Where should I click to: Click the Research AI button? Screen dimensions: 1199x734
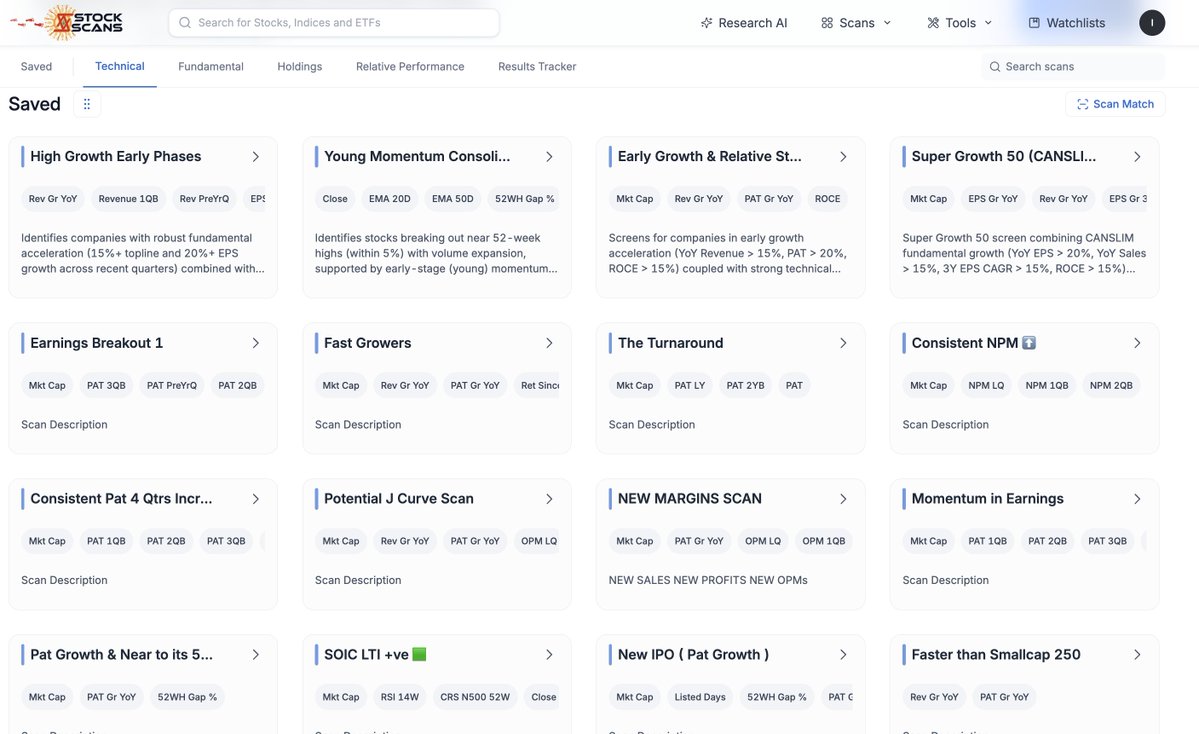[x=743, y=23]
